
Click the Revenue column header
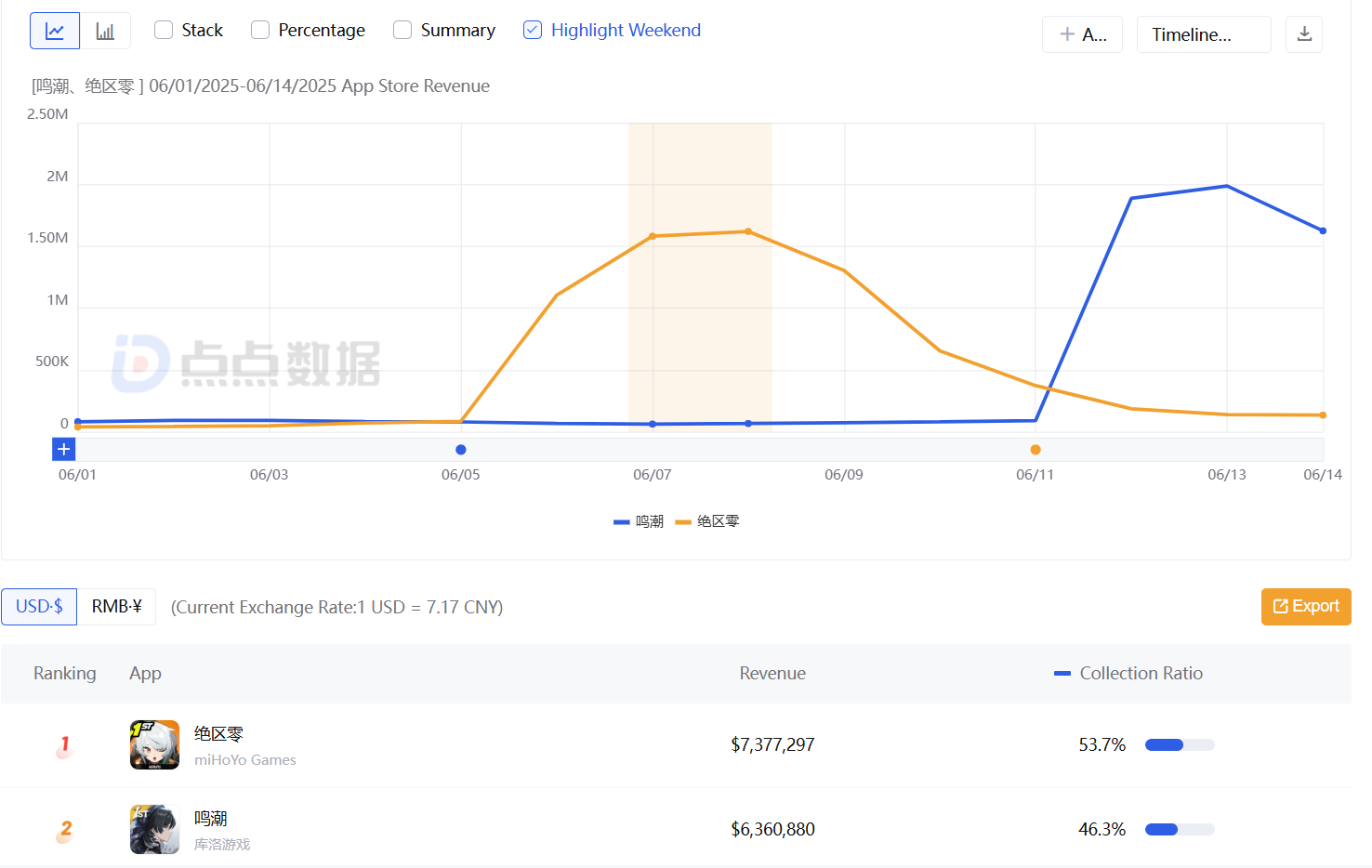772,673
